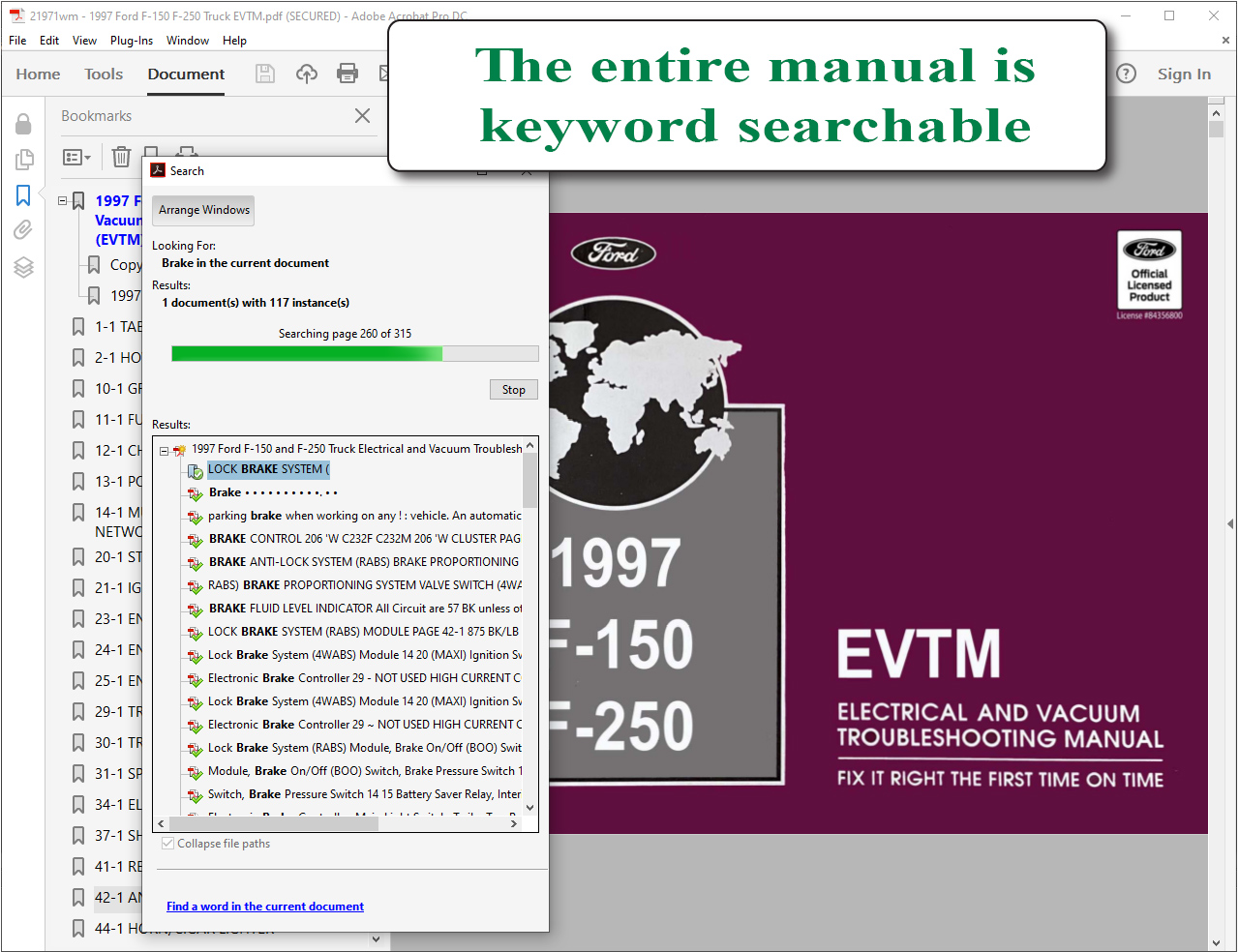Screen dimensions: 1239x952
Task: Open the bookmark options dropdown menu
Action: click(x=76, y=157)
